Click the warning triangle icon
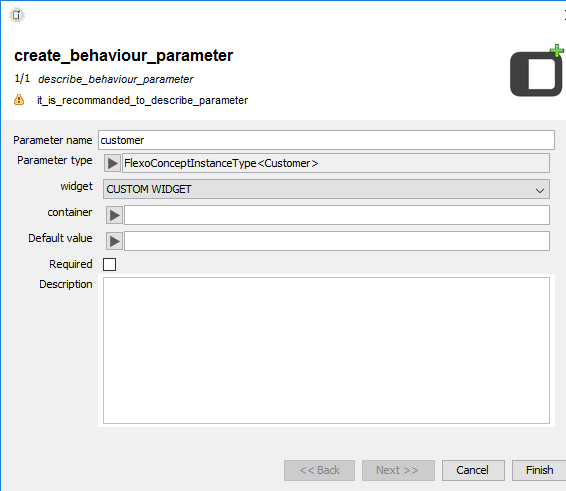 pos(19,100)
